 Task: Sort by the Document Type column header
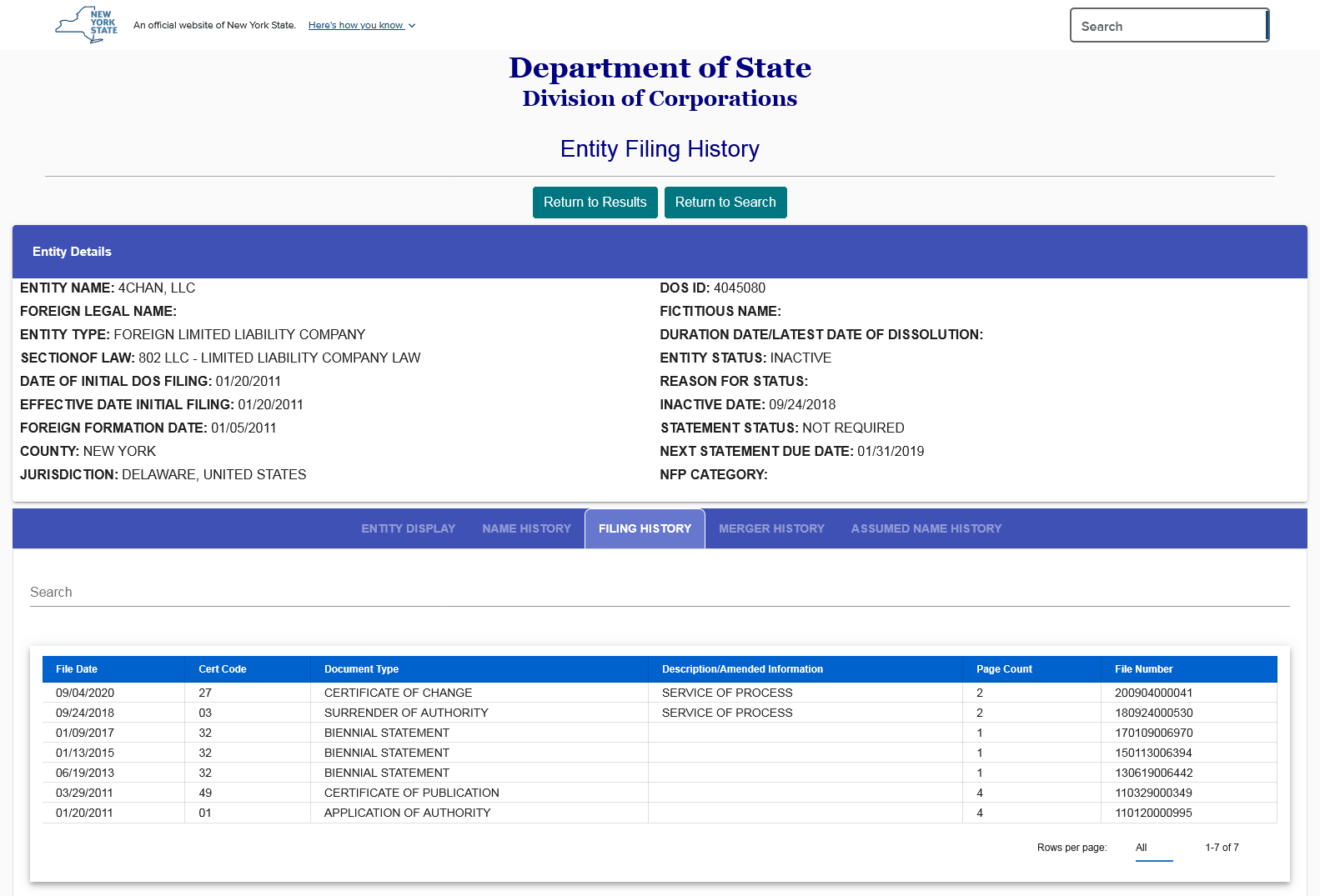[x=361, y=669]
